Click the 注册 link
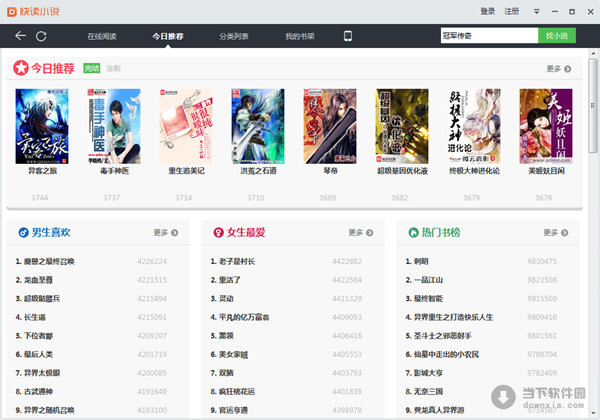 [x=512, y=11]
